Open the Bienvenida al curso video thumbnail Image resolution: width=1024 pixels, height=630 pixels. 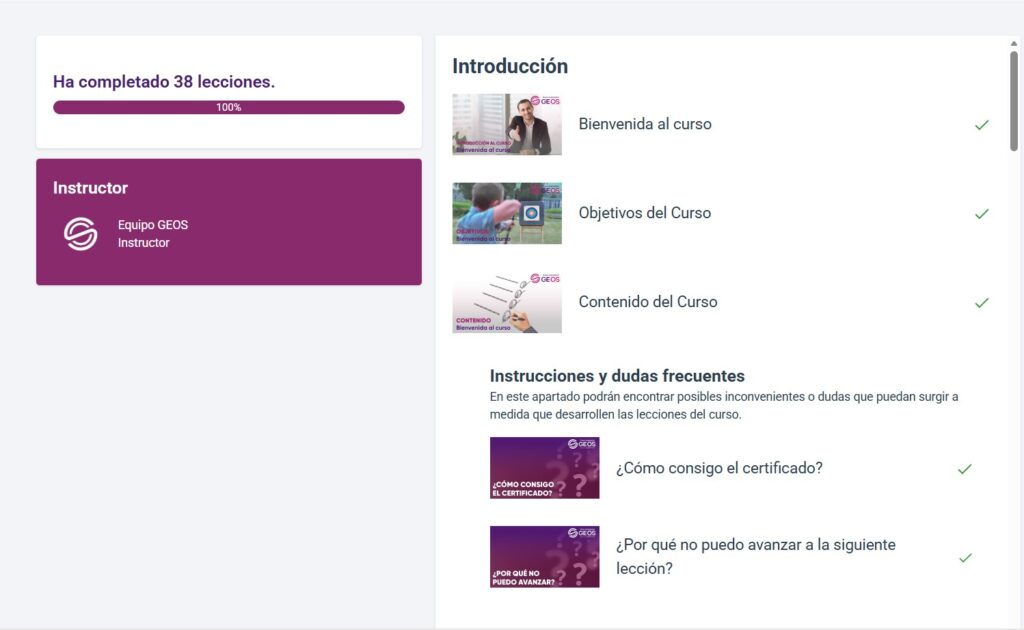point(507,125)
